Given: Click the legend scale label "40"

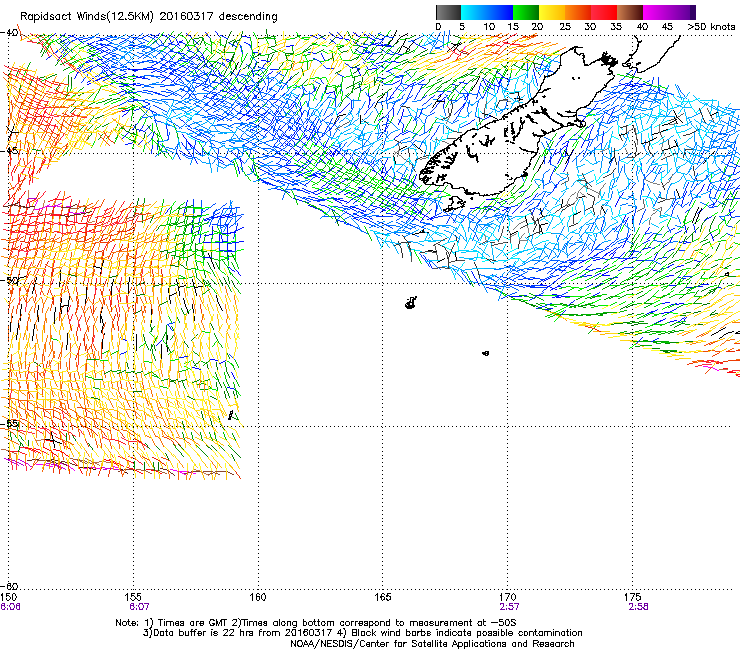Looking at the screenshot, I should pos(642,27).
